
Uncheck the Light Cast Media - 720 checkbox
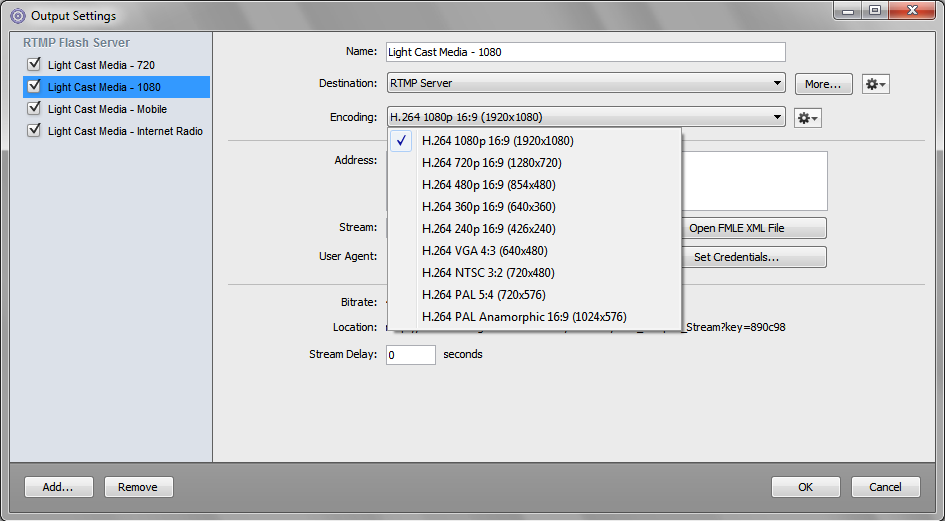pyautogui.click(x=34, y=65)
